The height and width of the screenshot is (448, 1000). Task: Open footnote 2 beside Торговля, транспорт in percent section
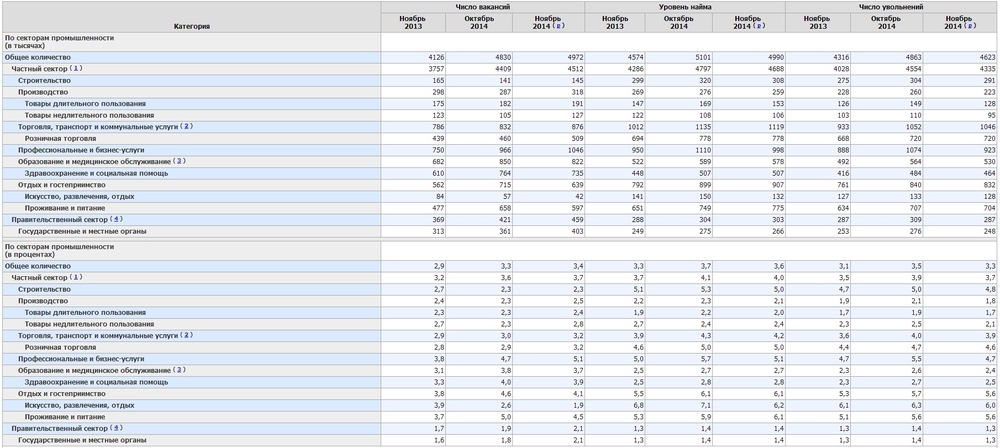[x=186, y=335]
